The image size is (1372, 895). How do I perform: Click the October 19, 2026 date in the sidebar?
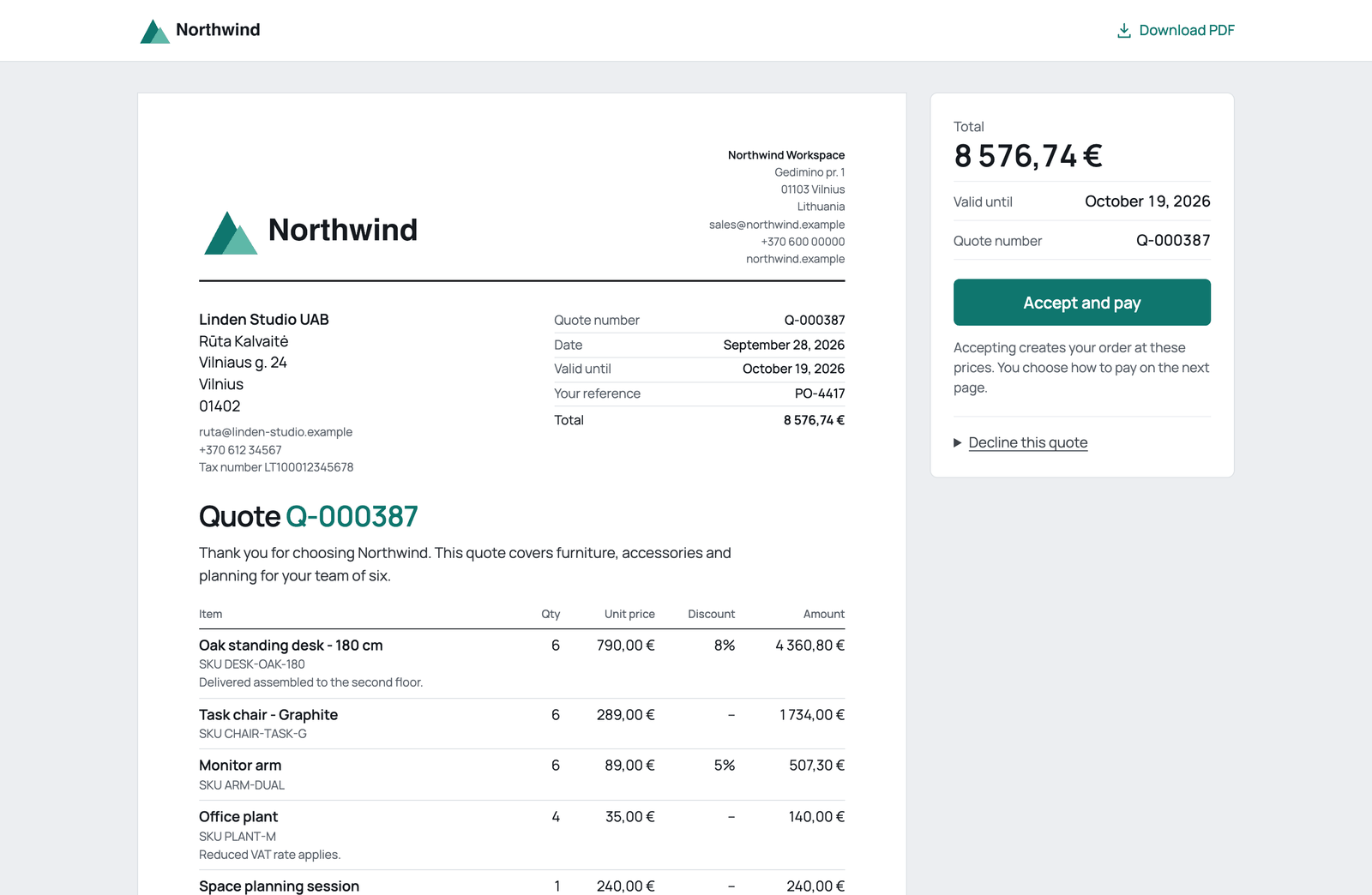click(x=1147, y=201)
